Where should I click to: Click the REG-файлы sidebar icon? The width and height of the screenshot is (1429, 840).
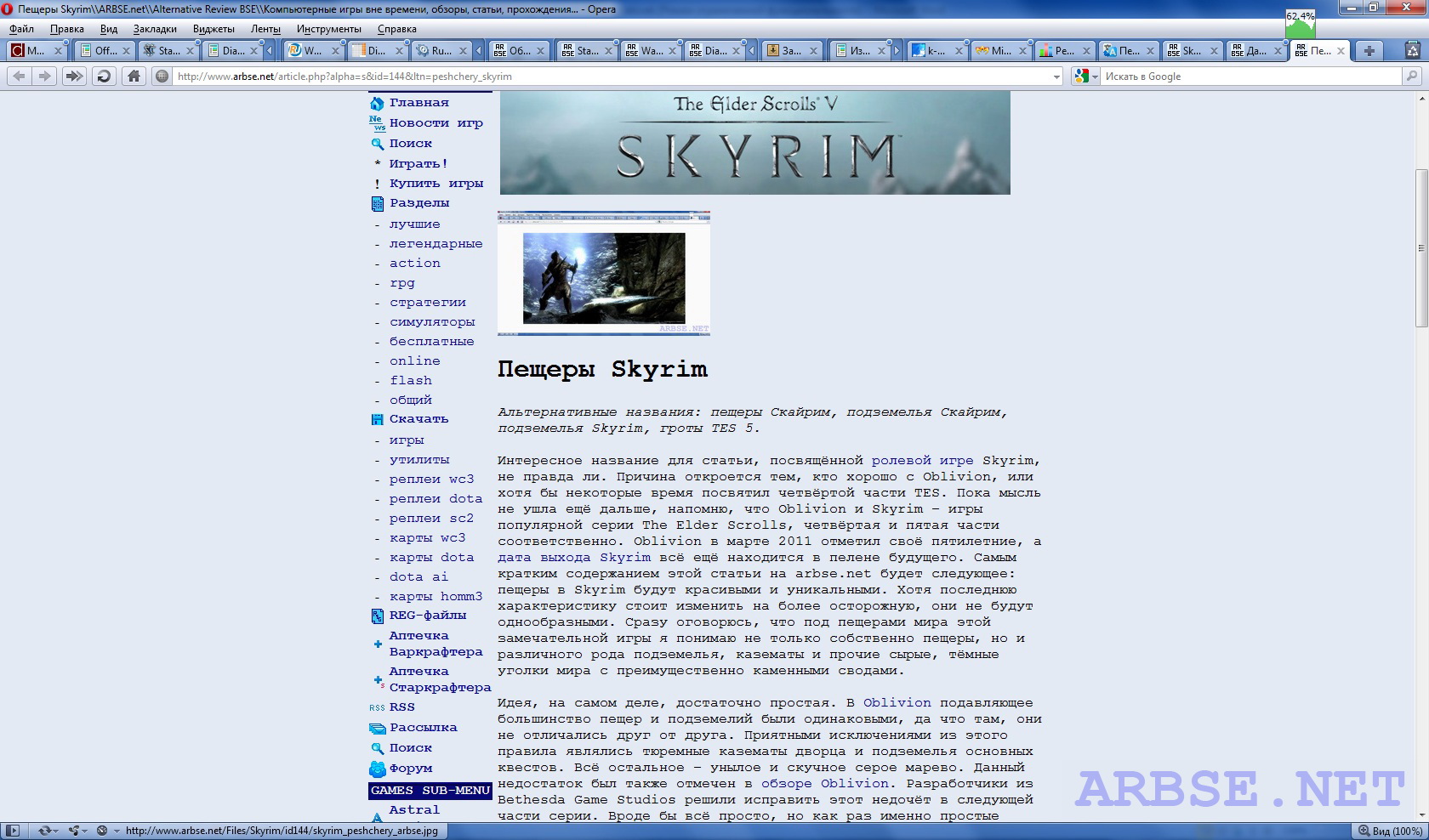(378, 616)
